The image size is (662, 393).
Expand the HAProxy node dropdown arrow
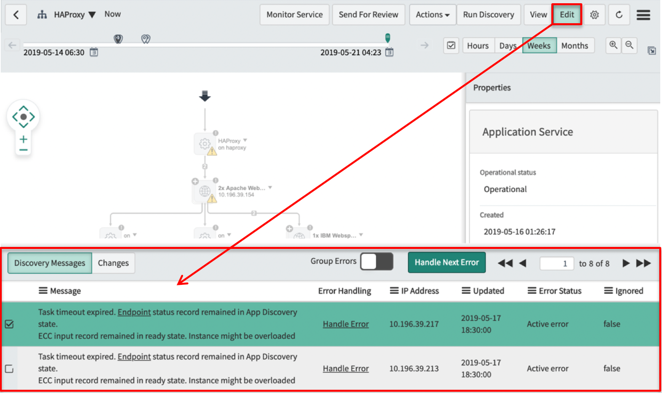tap(245, 140)
